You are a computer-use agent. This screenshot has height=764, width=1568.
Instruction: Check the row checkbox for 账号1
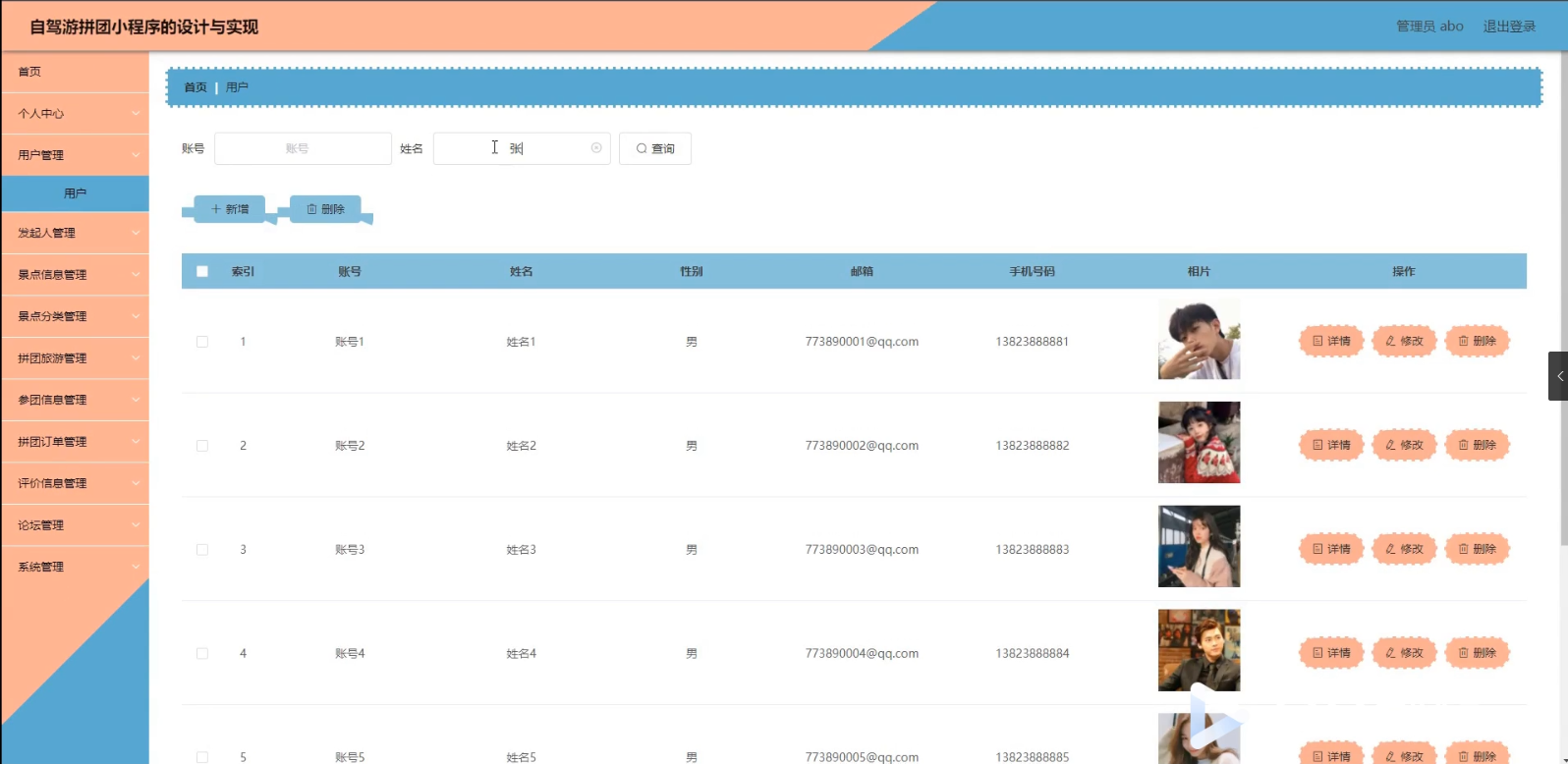pos(202,342)
